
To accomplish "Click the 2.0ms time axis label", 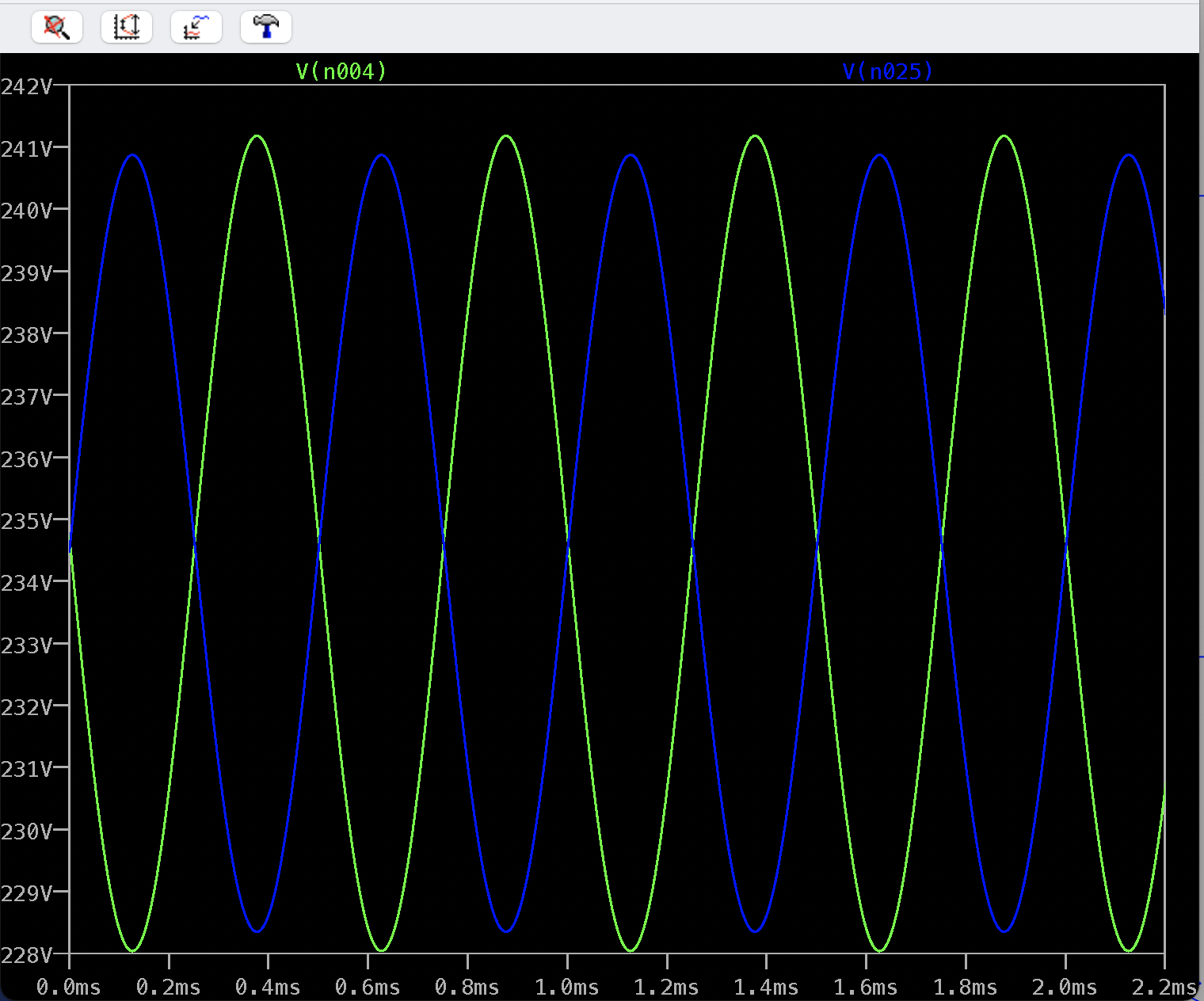I will click(x=1065, y=988).
